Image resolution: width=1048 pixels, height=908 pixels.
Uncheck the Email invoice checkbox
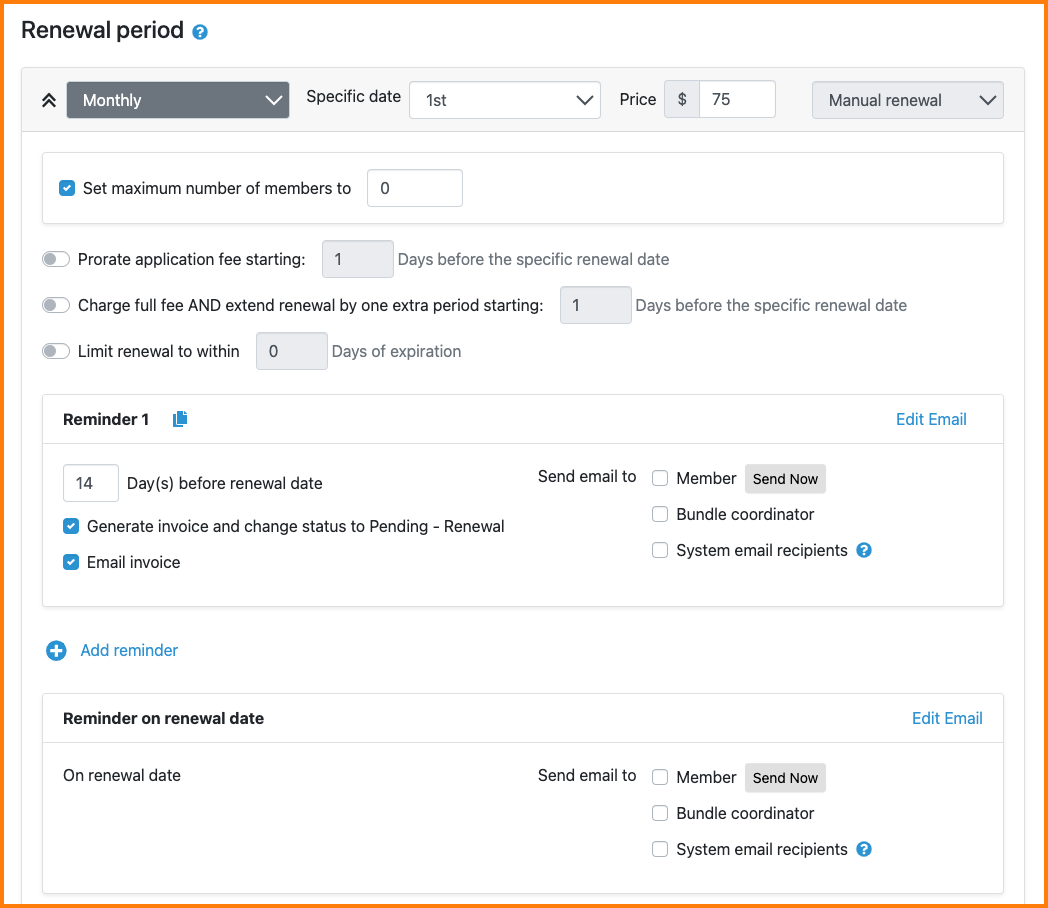point(71,562)
